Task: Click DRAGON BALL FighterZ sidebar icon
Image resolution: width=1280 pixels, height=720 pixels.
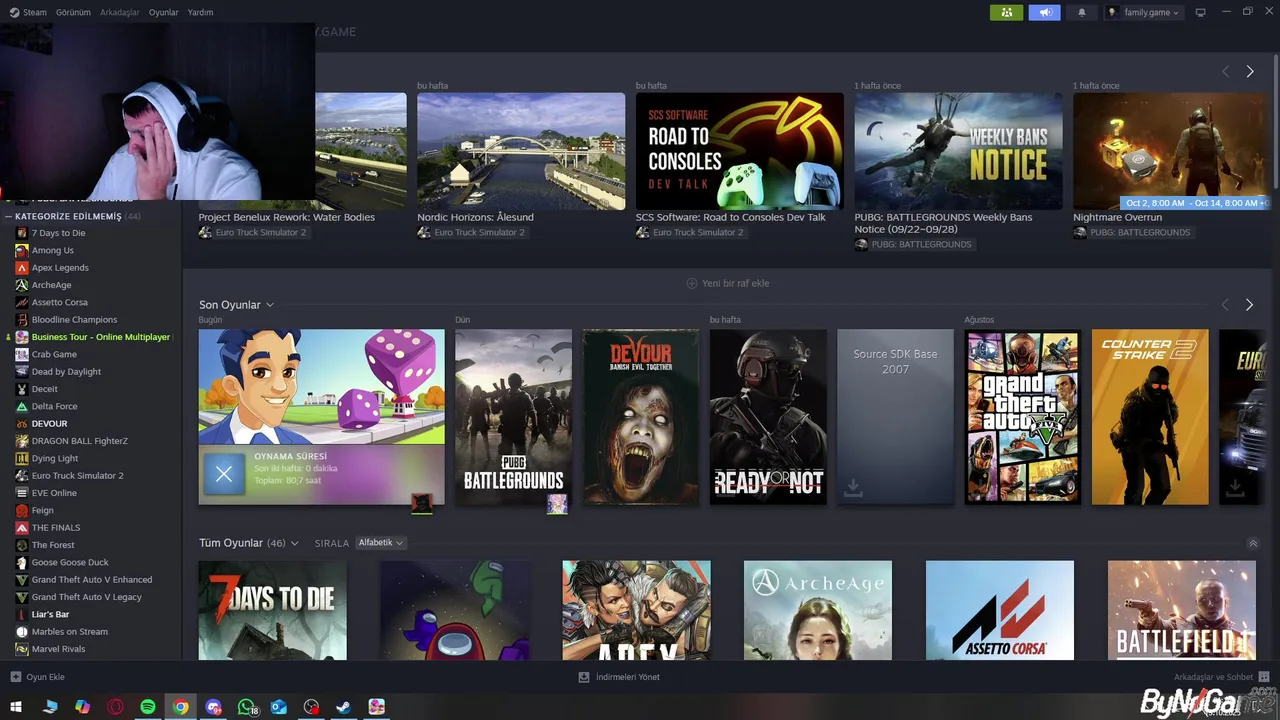Action: click(21, 441)
